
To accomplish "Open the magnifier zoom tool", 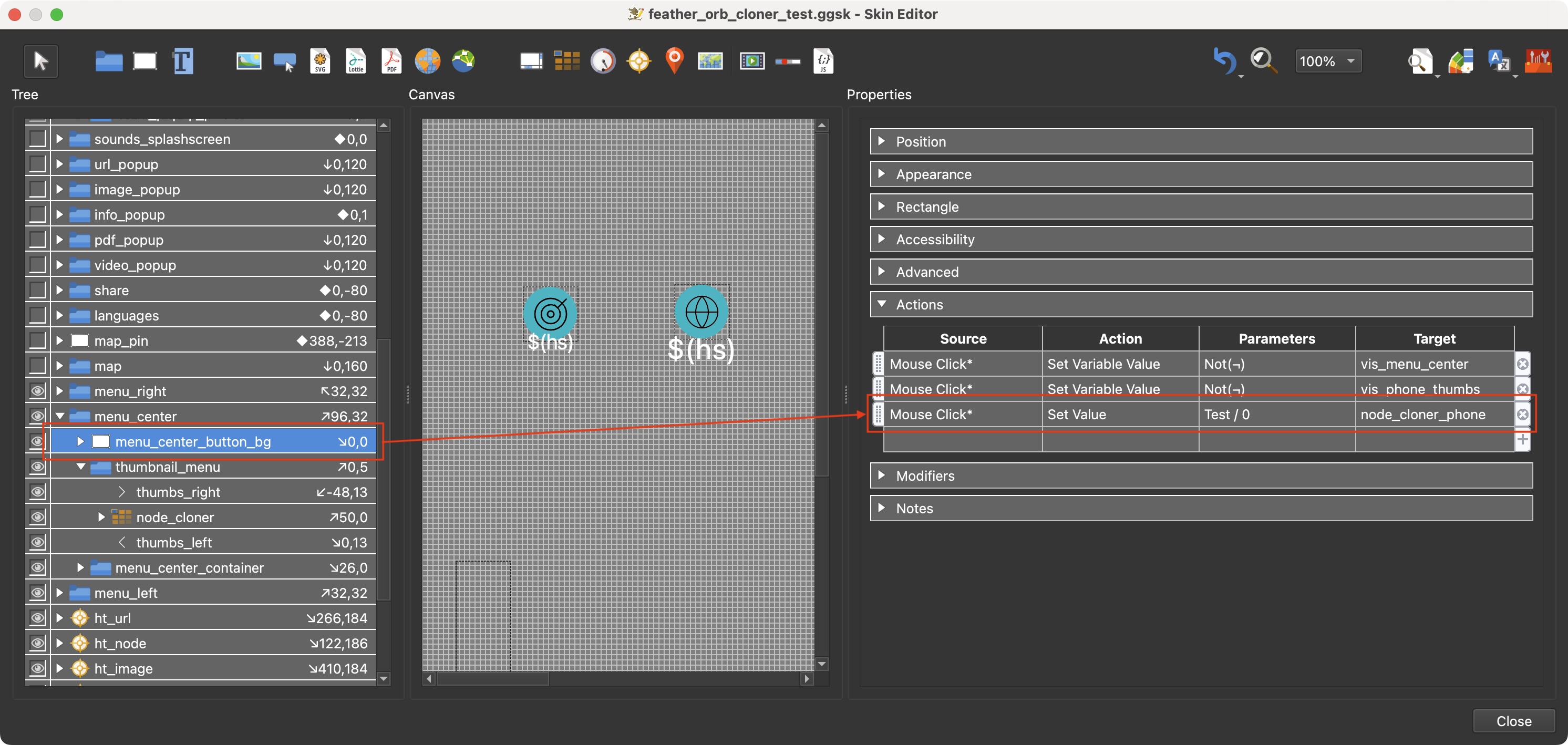I will 1263,61.
